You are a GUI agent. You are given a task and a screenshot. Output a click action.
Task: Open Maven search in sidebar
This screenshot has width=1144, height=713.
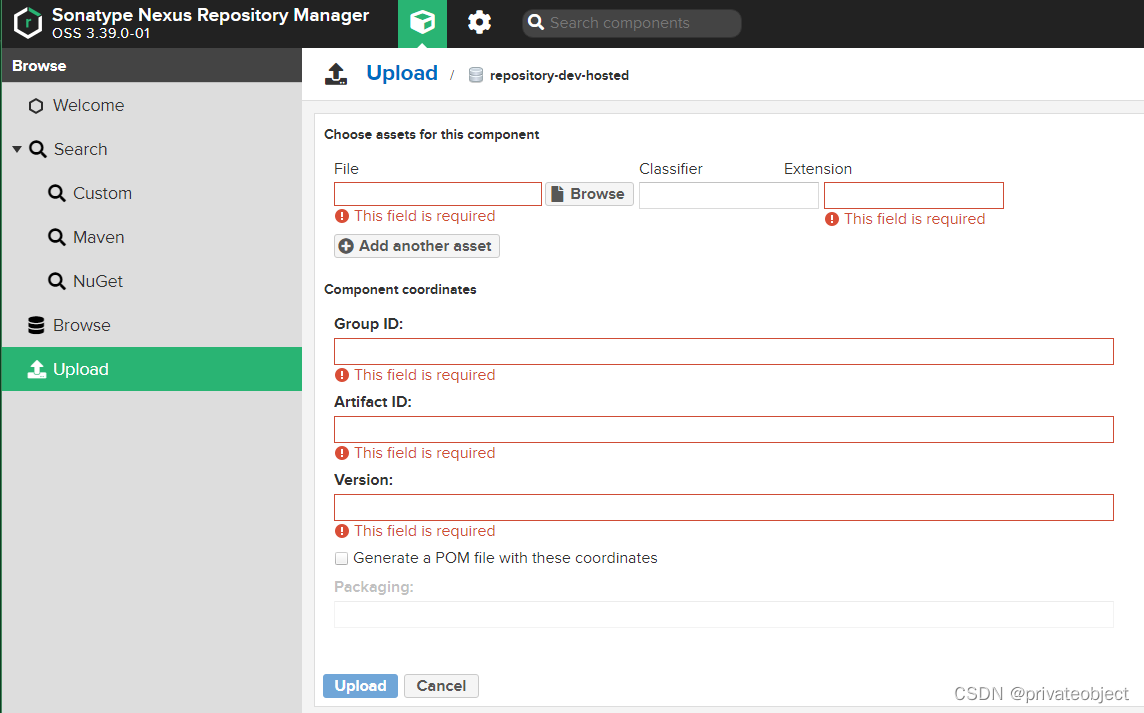[x=152, y=237]
